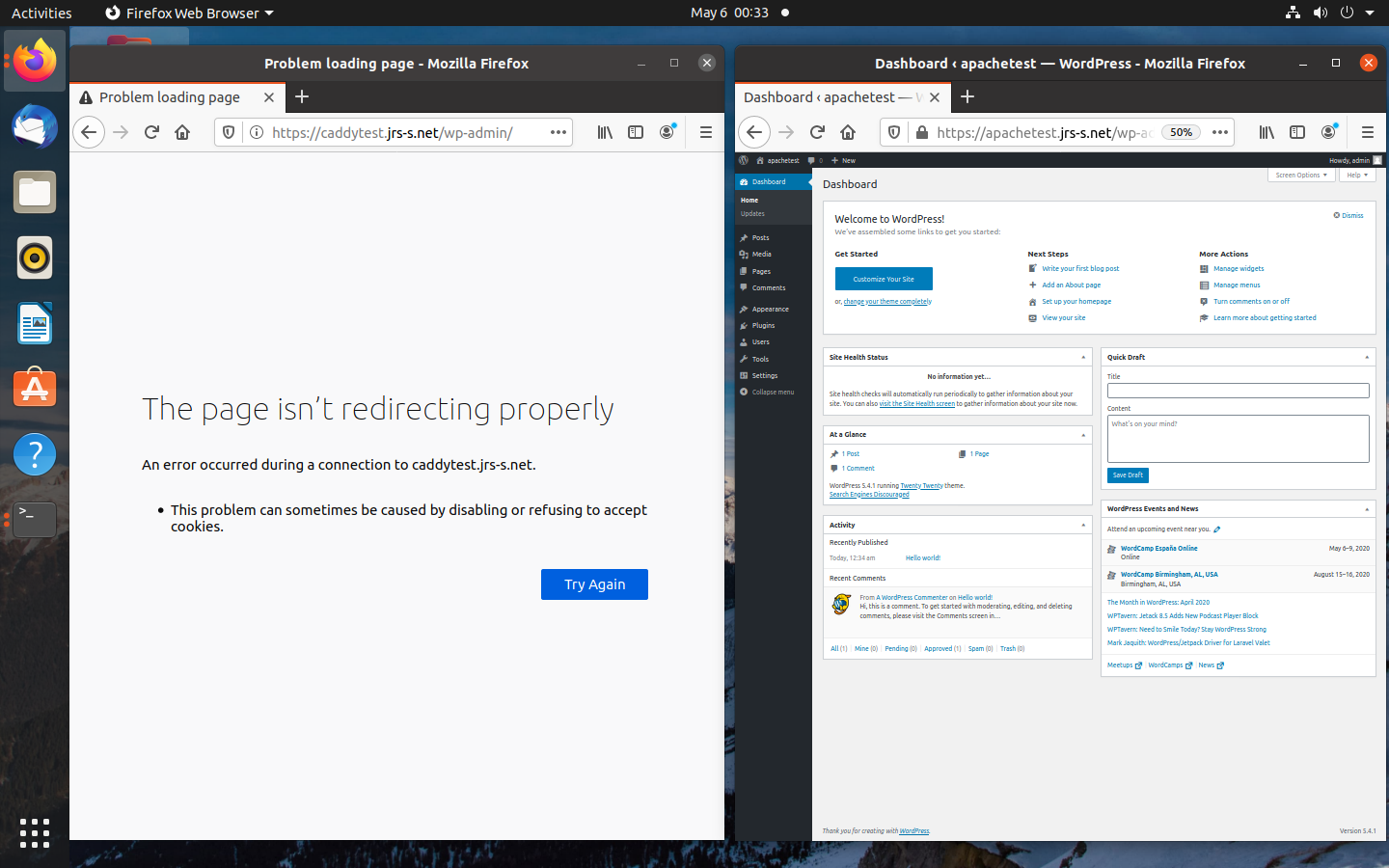Click the Quick Draft Title field

click(1238, 390)
